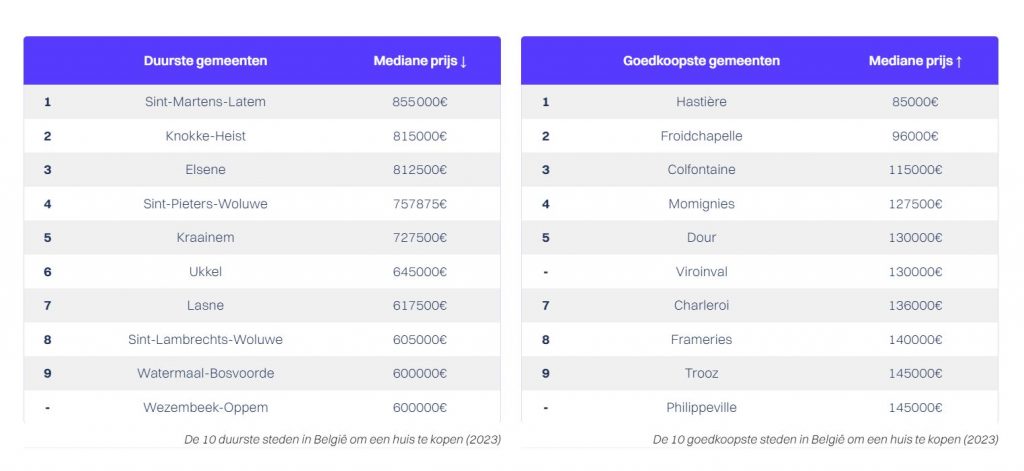Screen dimensions: 1024x471
Task: Click the caption about 10 duurste steden
Action: (342, 439)
